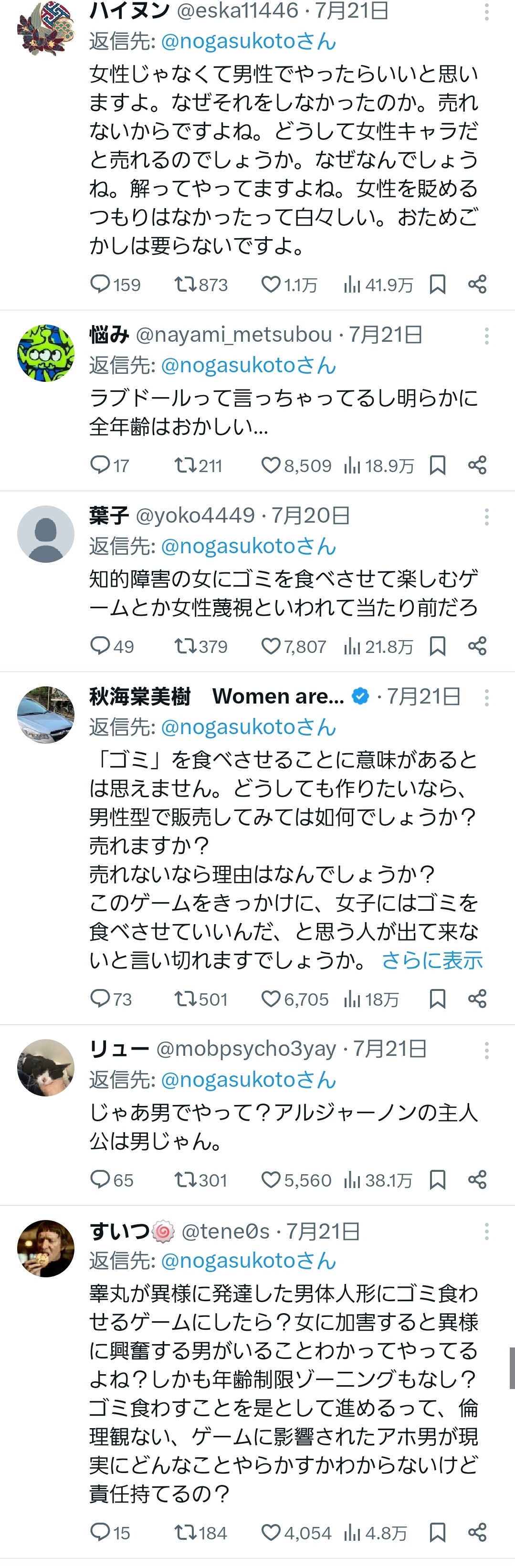Click the verified badge next to 秋海棠美樹
Image resolution: width=515 pixels, height=1568 pixels.
click(x=360, y=696)
